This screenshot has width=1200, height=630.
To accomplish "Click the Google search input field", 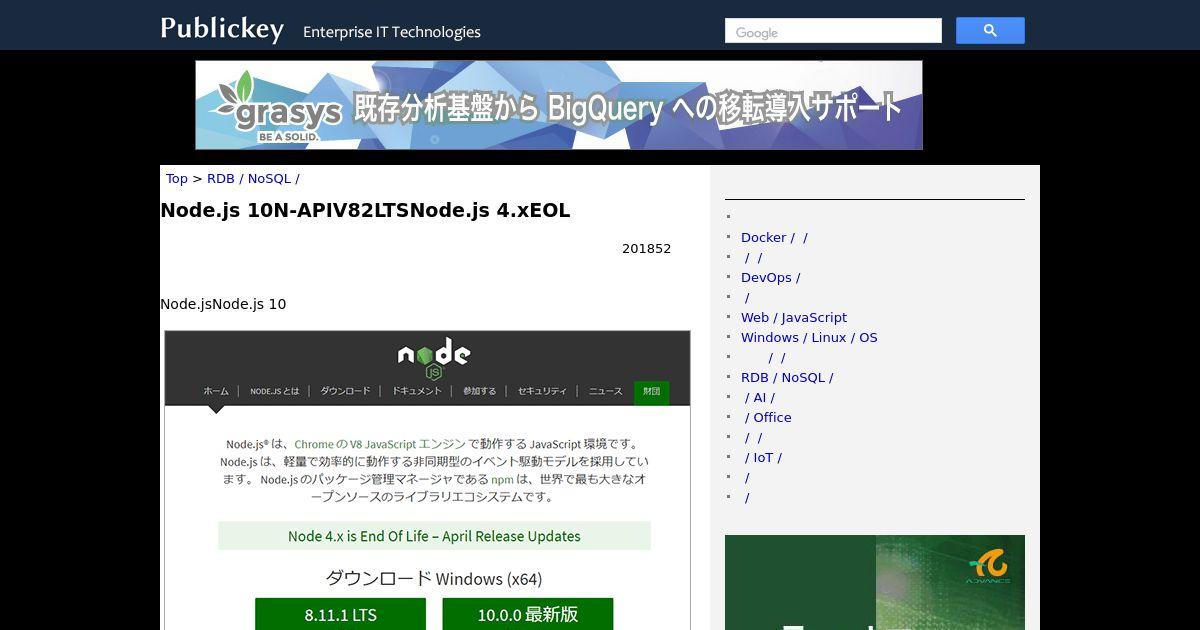I will (833, 31).
